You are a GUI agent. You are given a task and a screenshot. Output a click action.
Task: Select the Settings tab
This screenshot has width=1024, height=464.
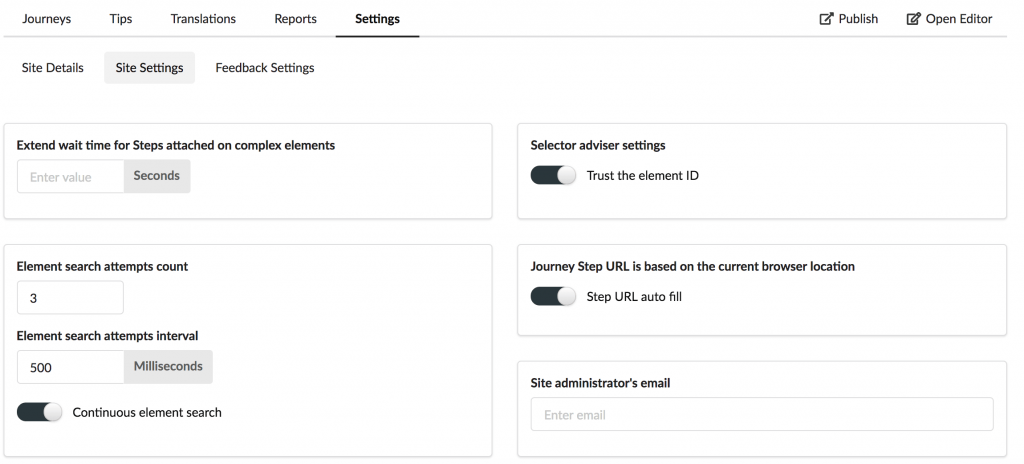pos(377,19)
